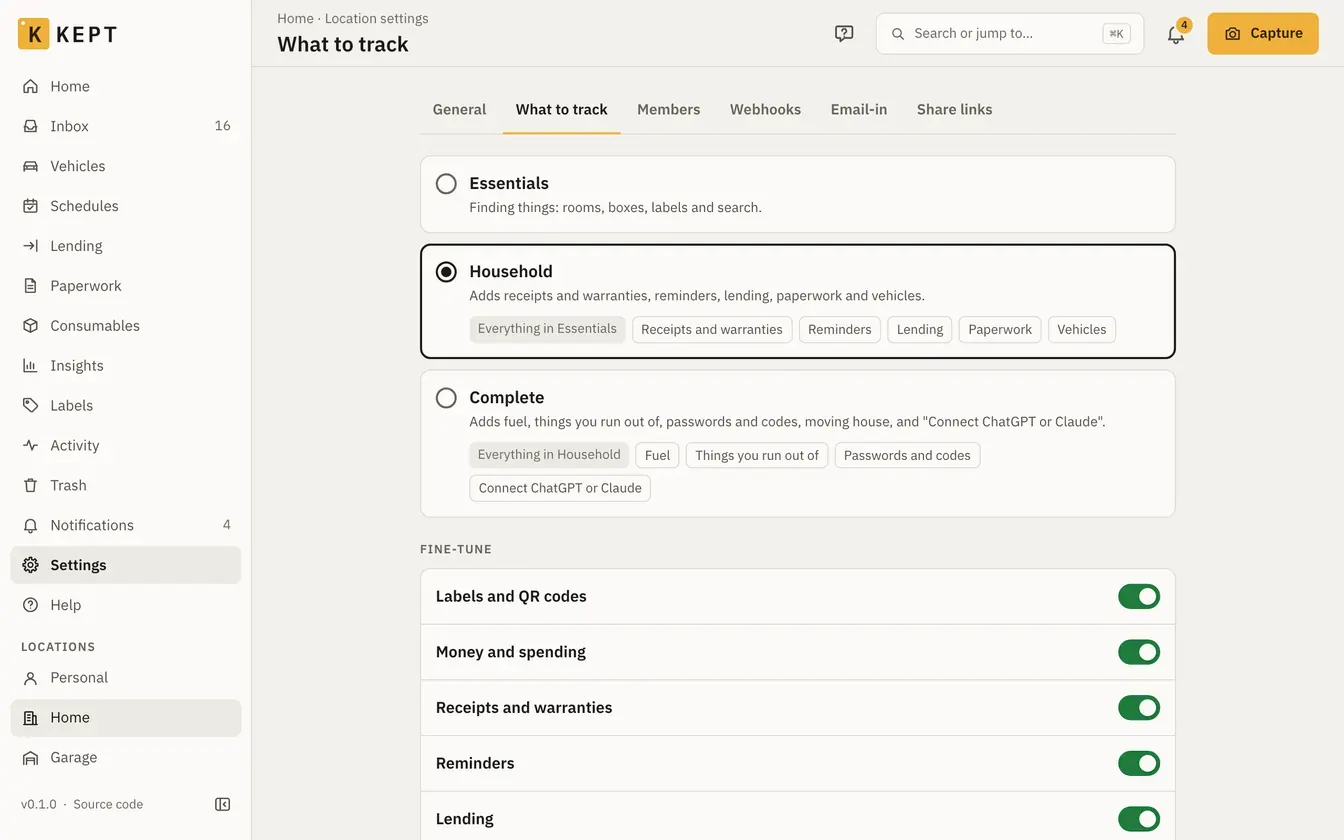Click the Paperwork chip in Household
Image resolution: width=1344 pixels, height=840 pixels.
tap(1000, 330)
